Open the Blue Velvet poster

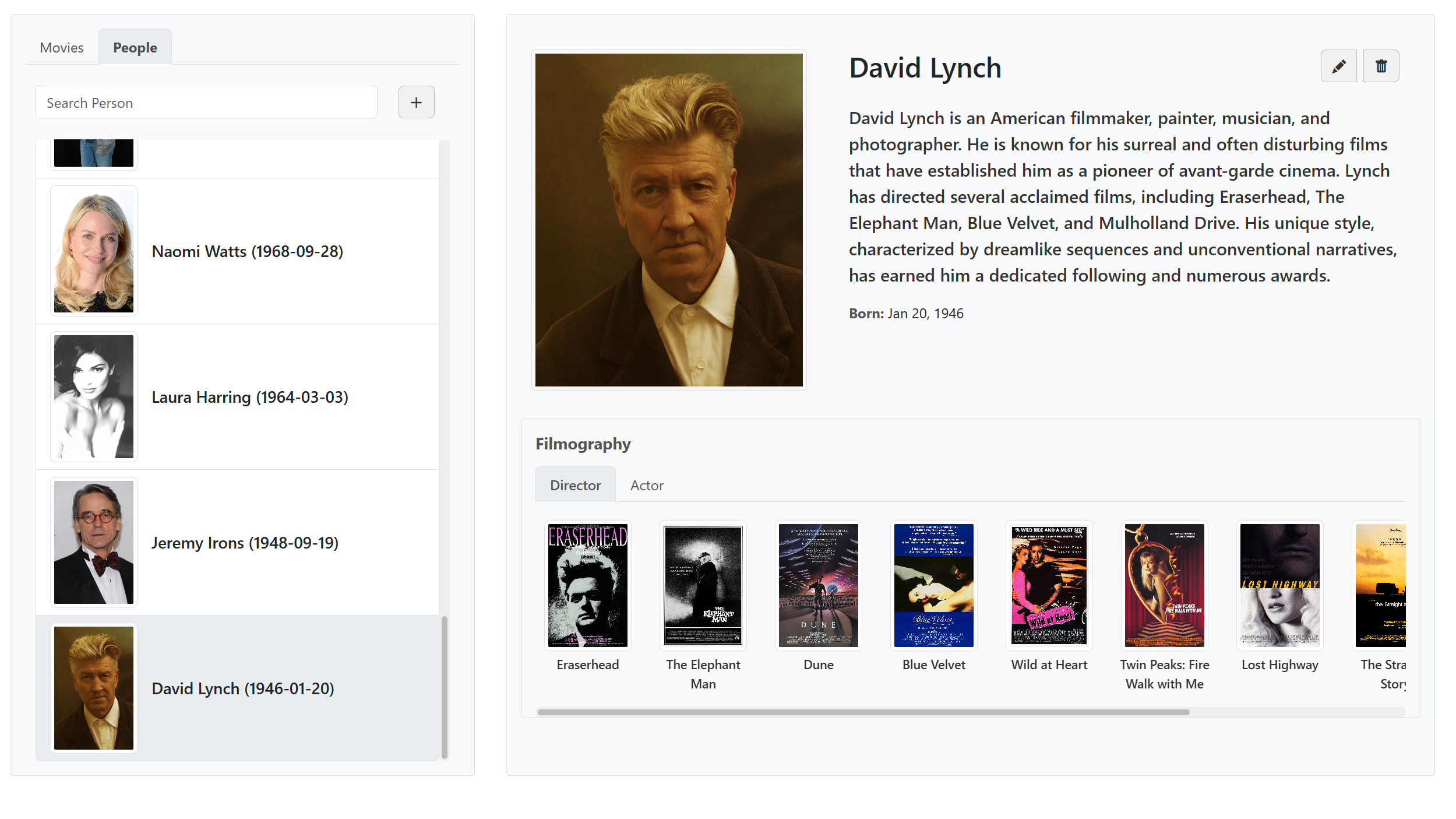933,585
